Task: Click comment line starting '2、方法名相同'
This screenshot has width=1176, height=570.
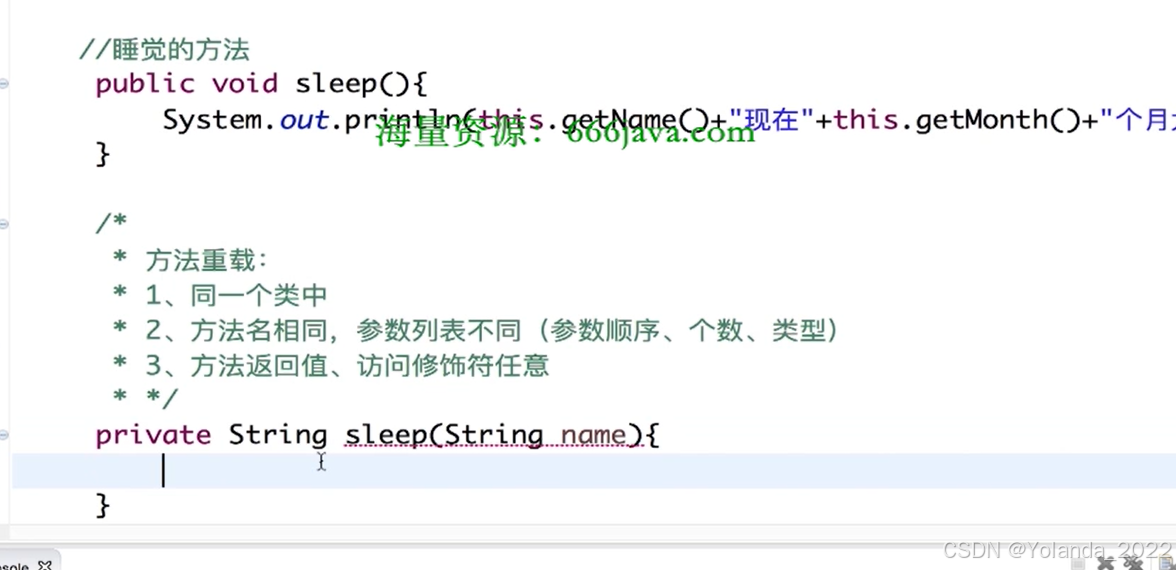Action: coord(491,330)
